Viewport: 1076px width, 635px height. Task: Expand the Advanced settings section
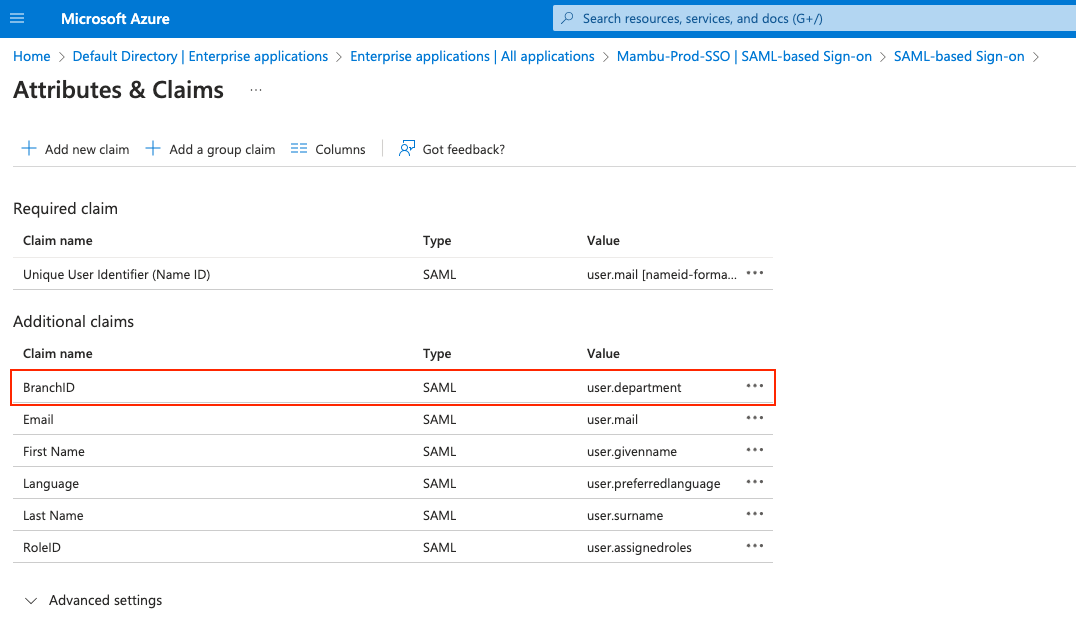tap(93, 600)
